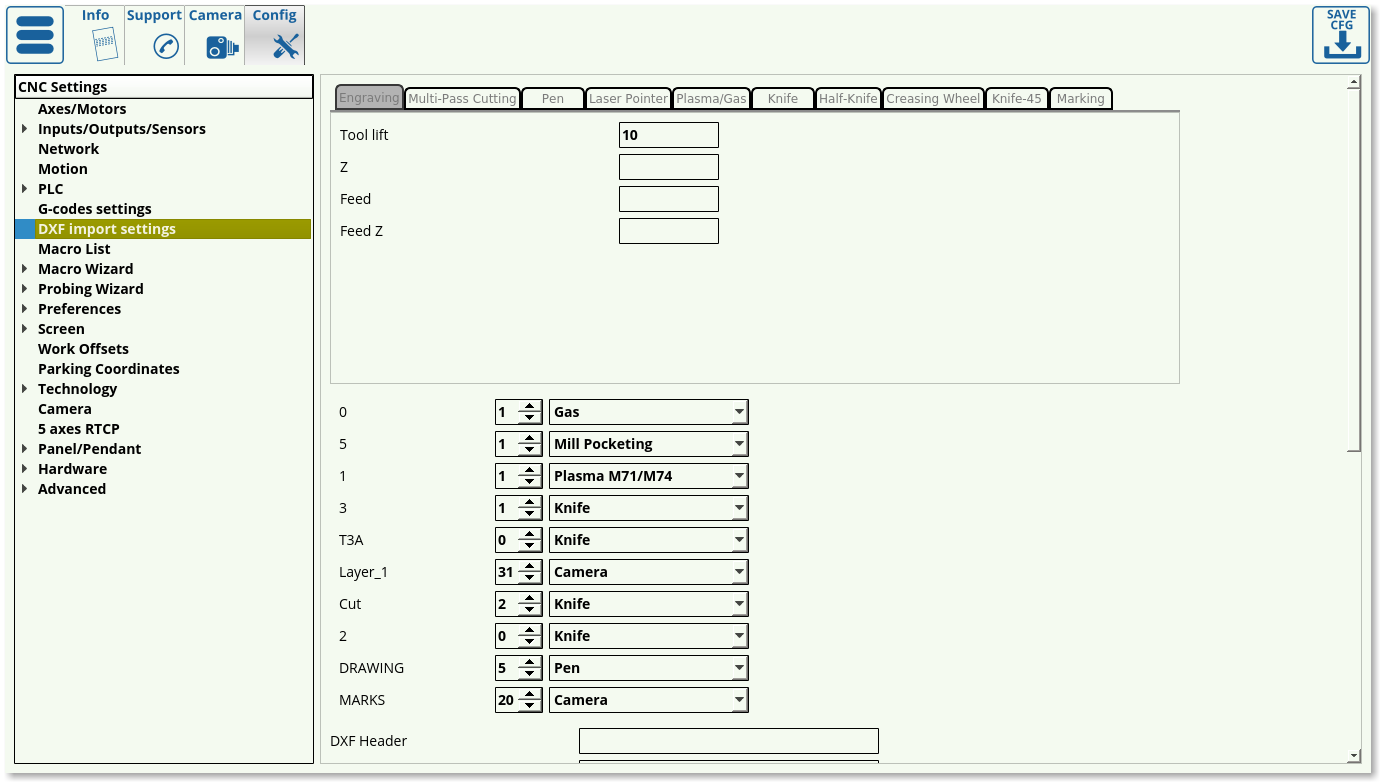
Task: Open the Pen dropdown for DRAWING layer
Action: (738, 668)
